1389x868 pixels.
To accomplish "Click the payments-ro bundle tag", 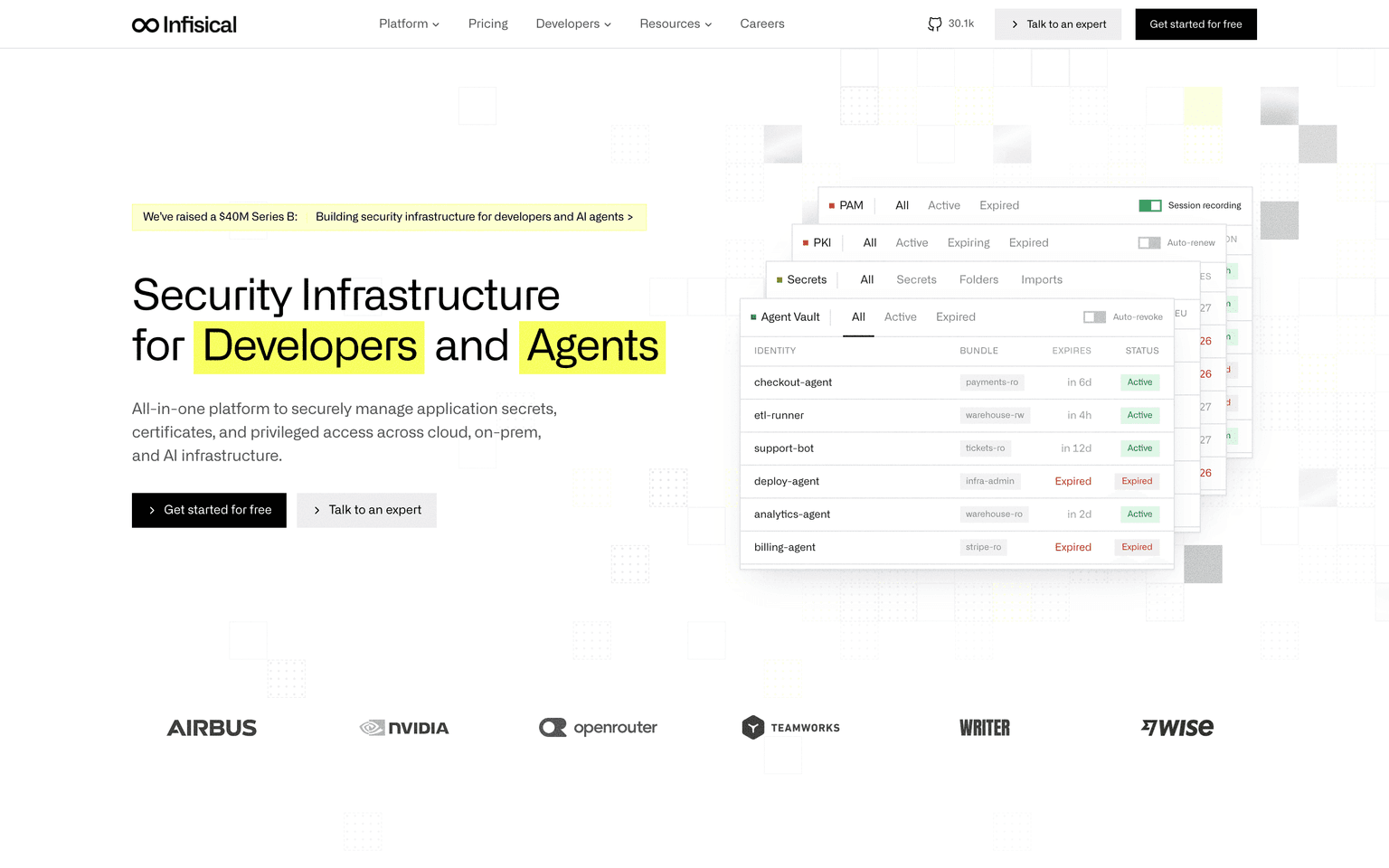I will click(992, 382).
